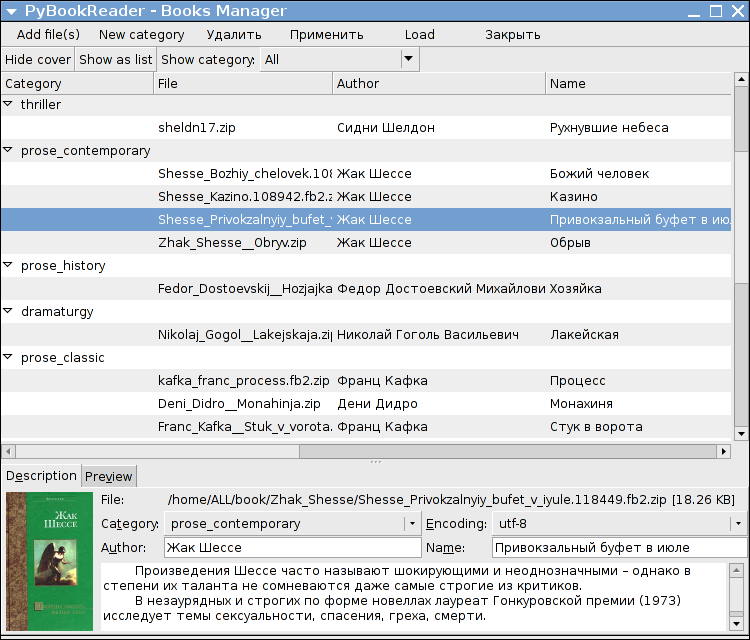Select the sheldn17.zip row

366,128
